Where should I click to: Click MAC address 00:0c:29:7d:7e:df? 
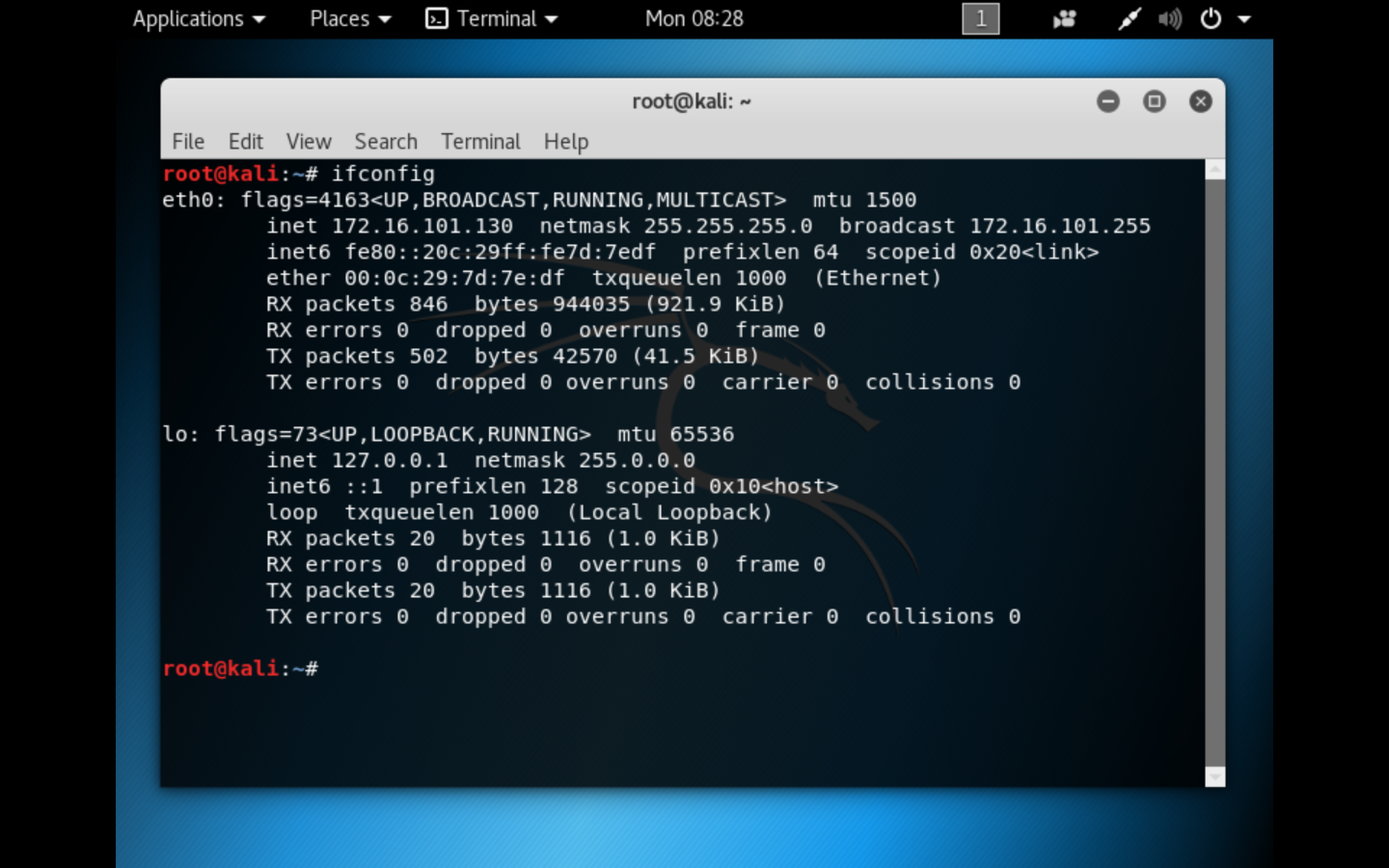click(x=455, y=278)
